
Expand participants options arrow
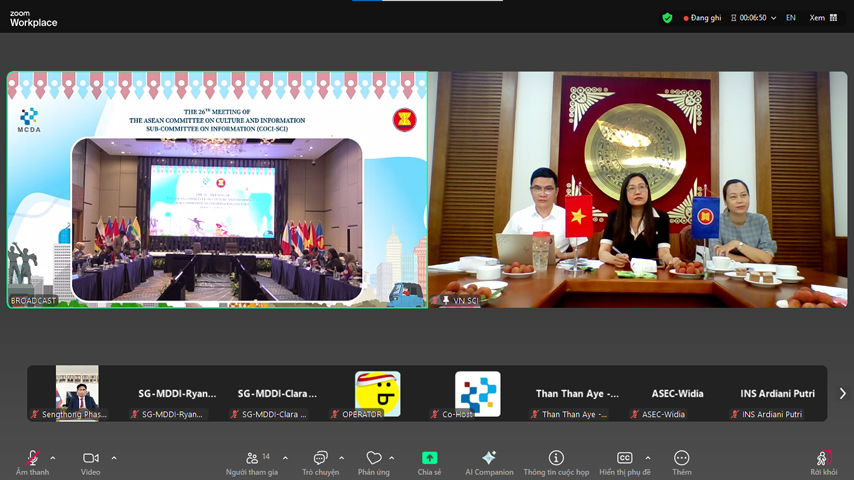click(x=285, y=458)
